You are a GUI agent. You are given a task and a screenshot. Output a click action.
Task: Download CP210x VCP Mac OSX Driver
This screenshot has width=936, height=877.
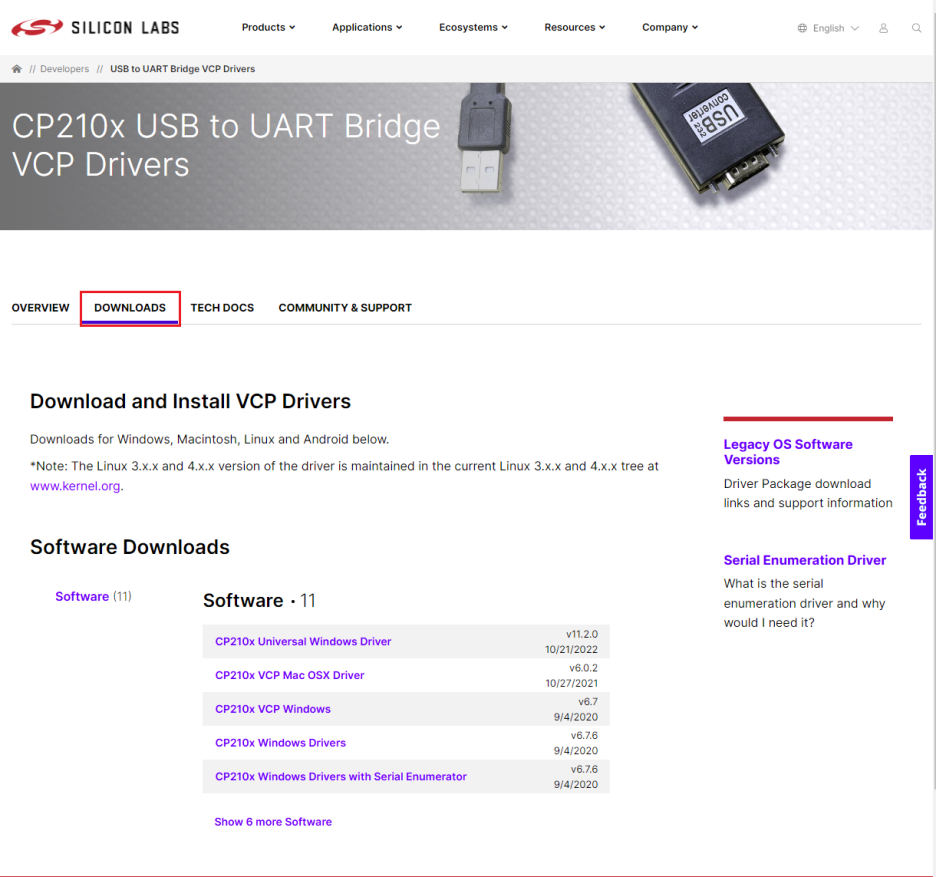[x=290, y=675]
